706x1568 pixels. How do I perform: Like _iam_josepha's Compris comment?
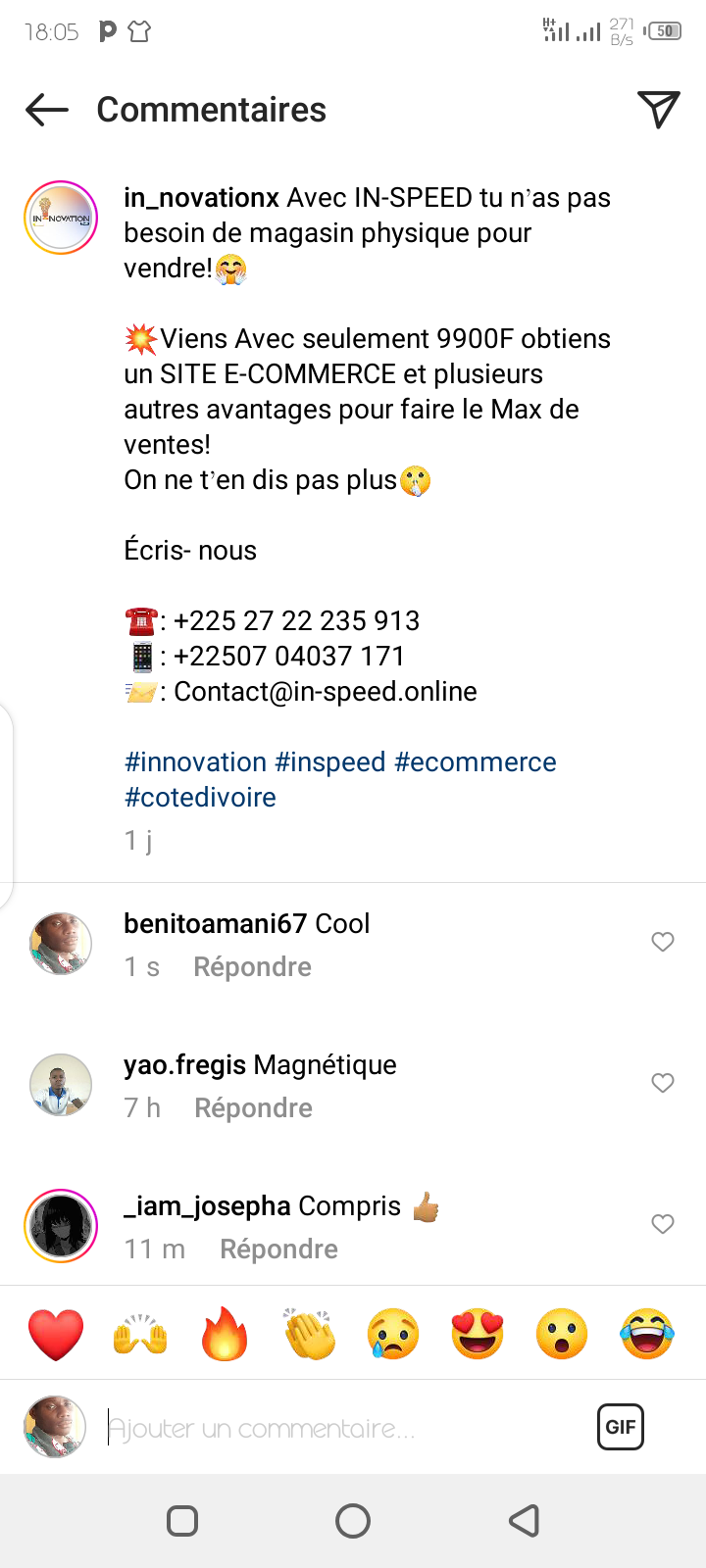[663, 1224]
